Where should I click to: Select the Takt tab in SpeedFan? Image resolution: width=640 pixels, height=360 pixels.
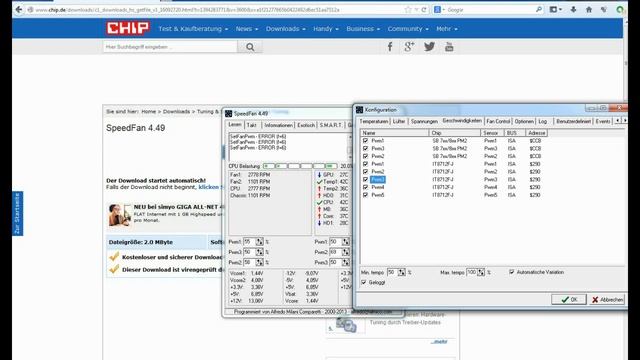point(251,125)
